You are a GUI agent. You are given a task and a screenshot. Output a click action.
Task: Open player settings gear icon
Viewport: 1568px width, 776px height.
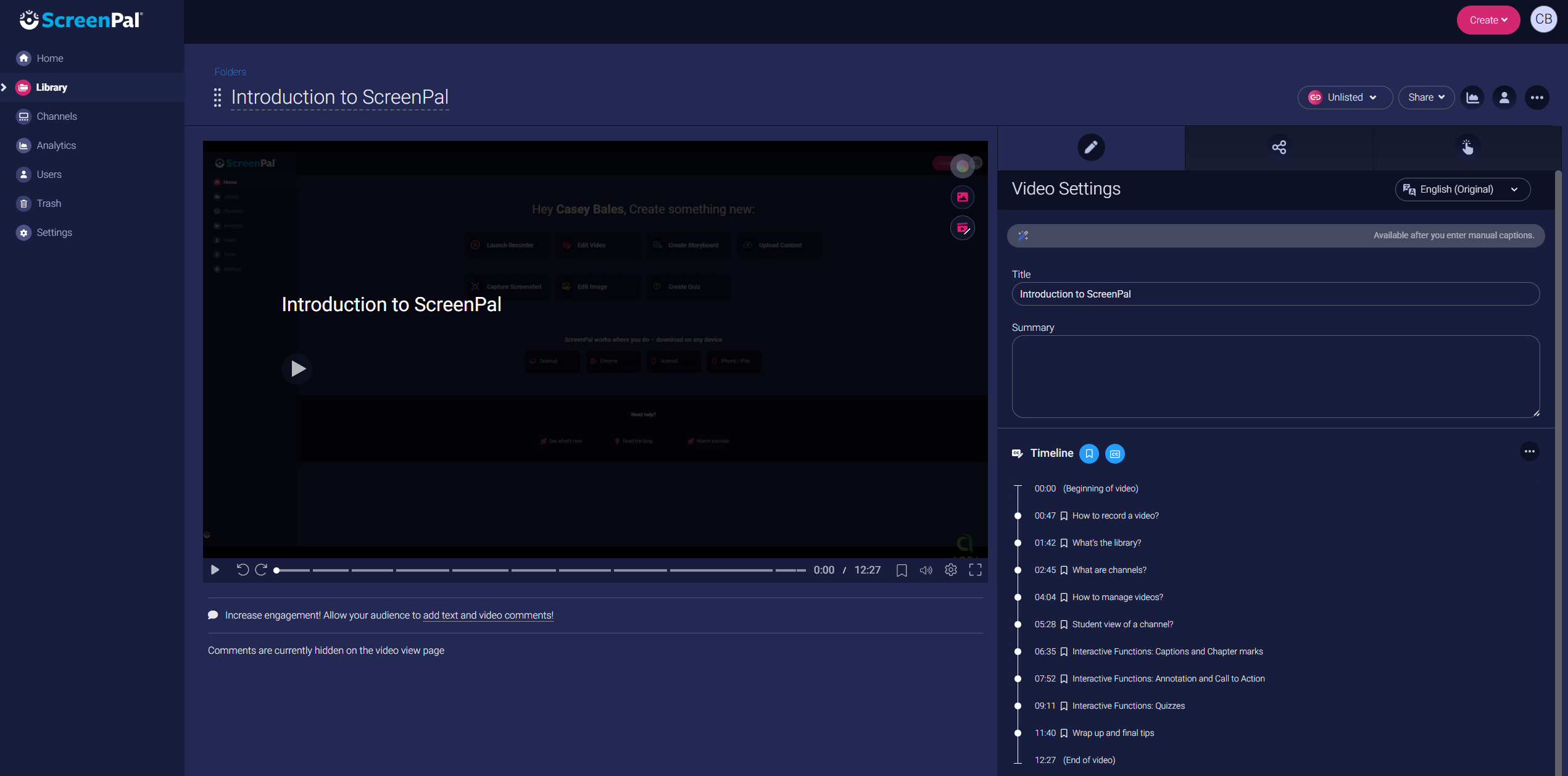(950, 570)
